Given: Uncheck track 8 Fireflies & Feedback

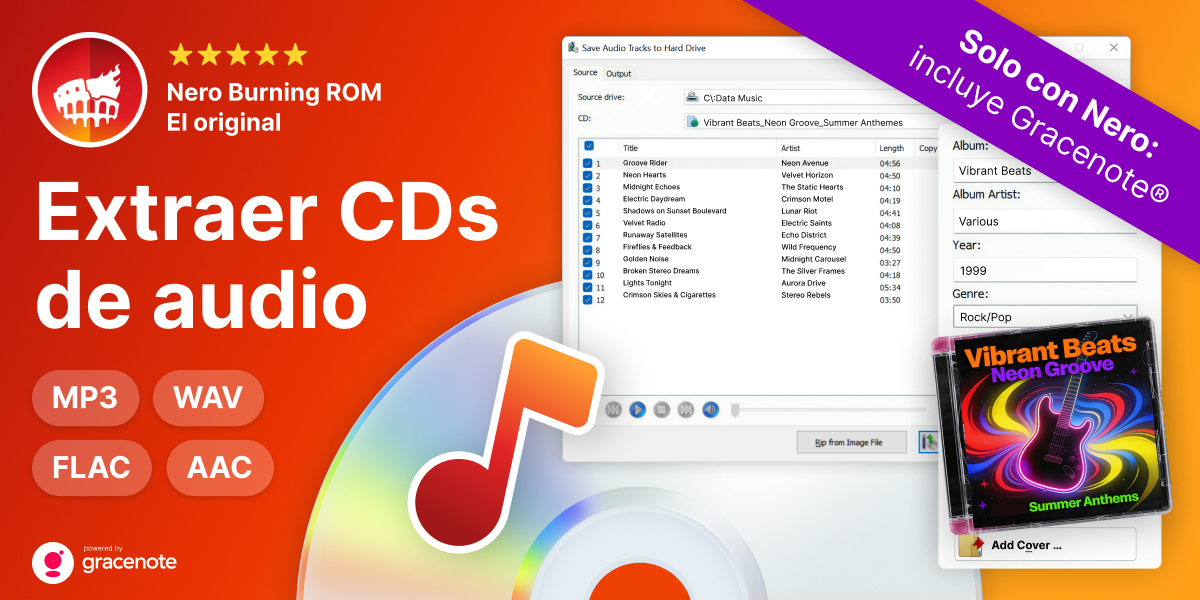Looking at the screenshot, I should pyautogui.click(x=587, y=248).
